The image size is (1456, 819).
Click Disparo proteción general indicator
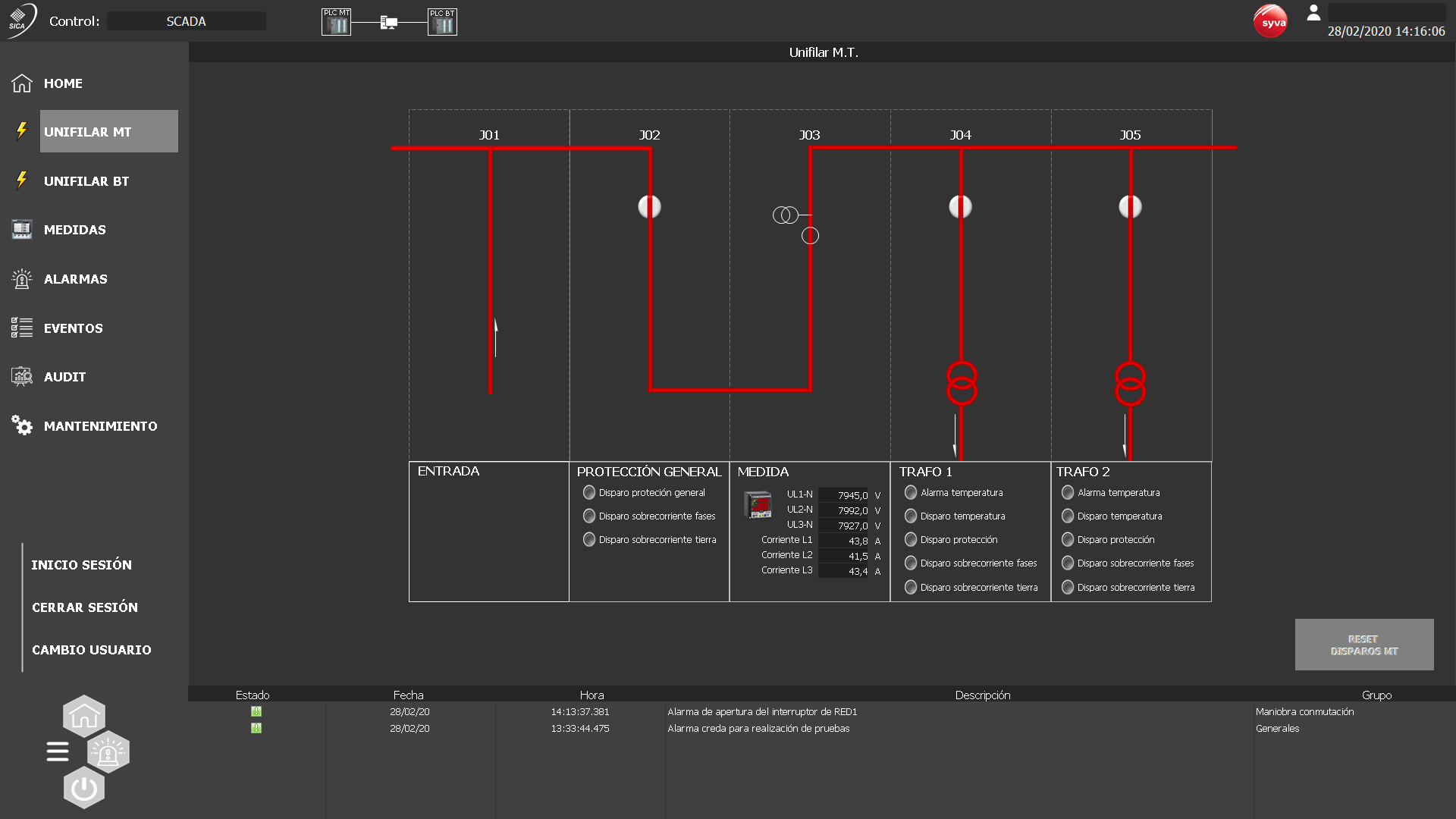pyautogui.click(x=589, y=493)
